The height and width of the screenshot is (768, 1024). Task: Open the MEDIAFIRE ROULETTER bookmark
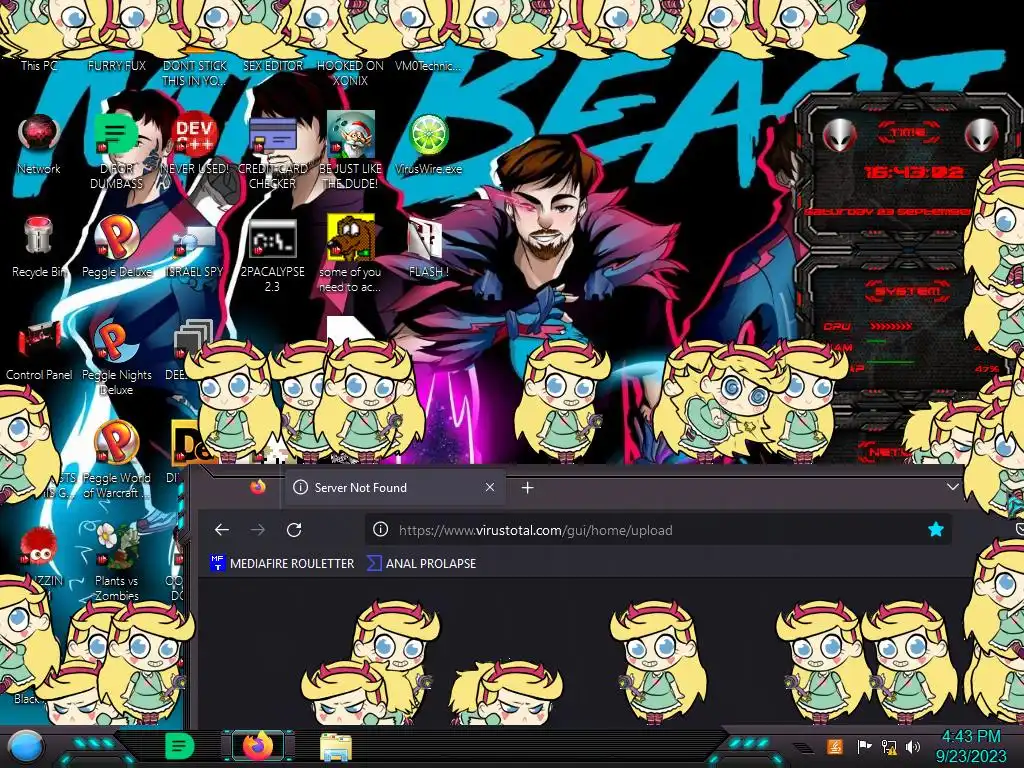[x=282, y=564]
